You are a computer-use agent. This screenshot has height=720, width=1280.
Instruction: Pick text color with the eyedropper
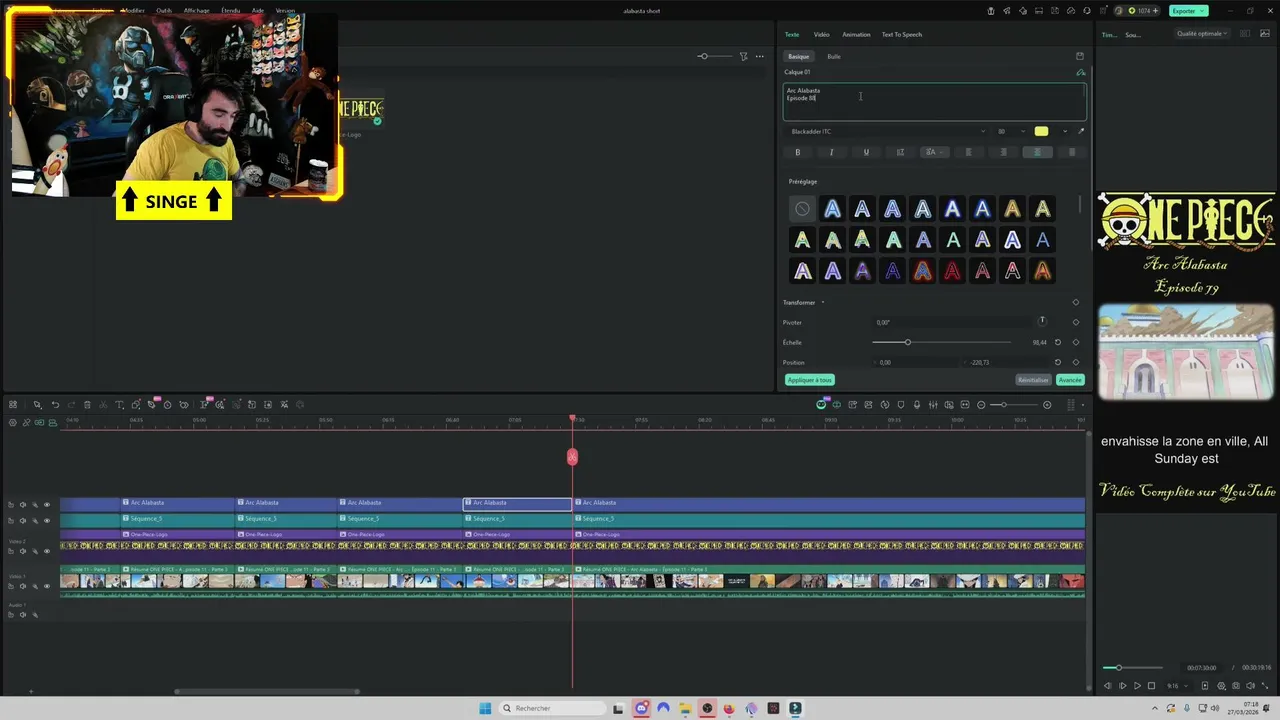1081,131
